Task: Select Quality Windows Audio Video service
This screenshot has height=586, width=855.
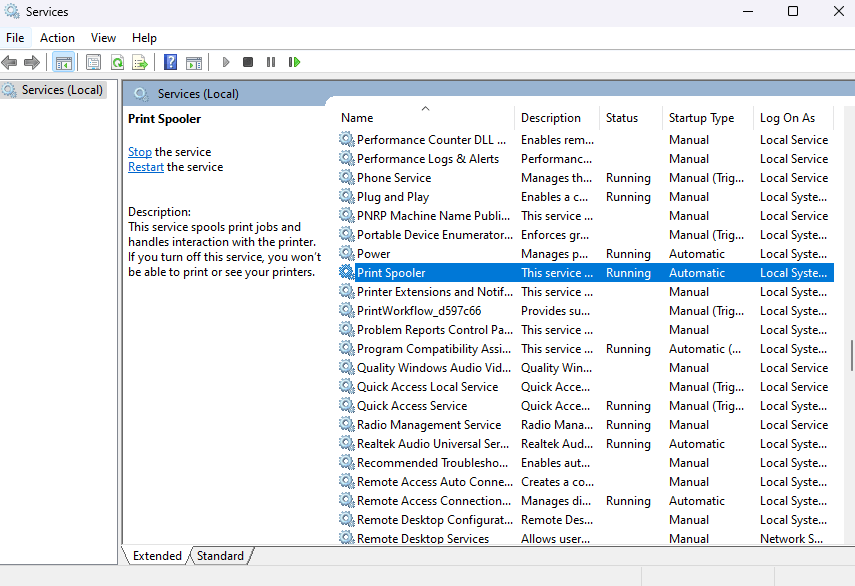Action: click(586, 368)
